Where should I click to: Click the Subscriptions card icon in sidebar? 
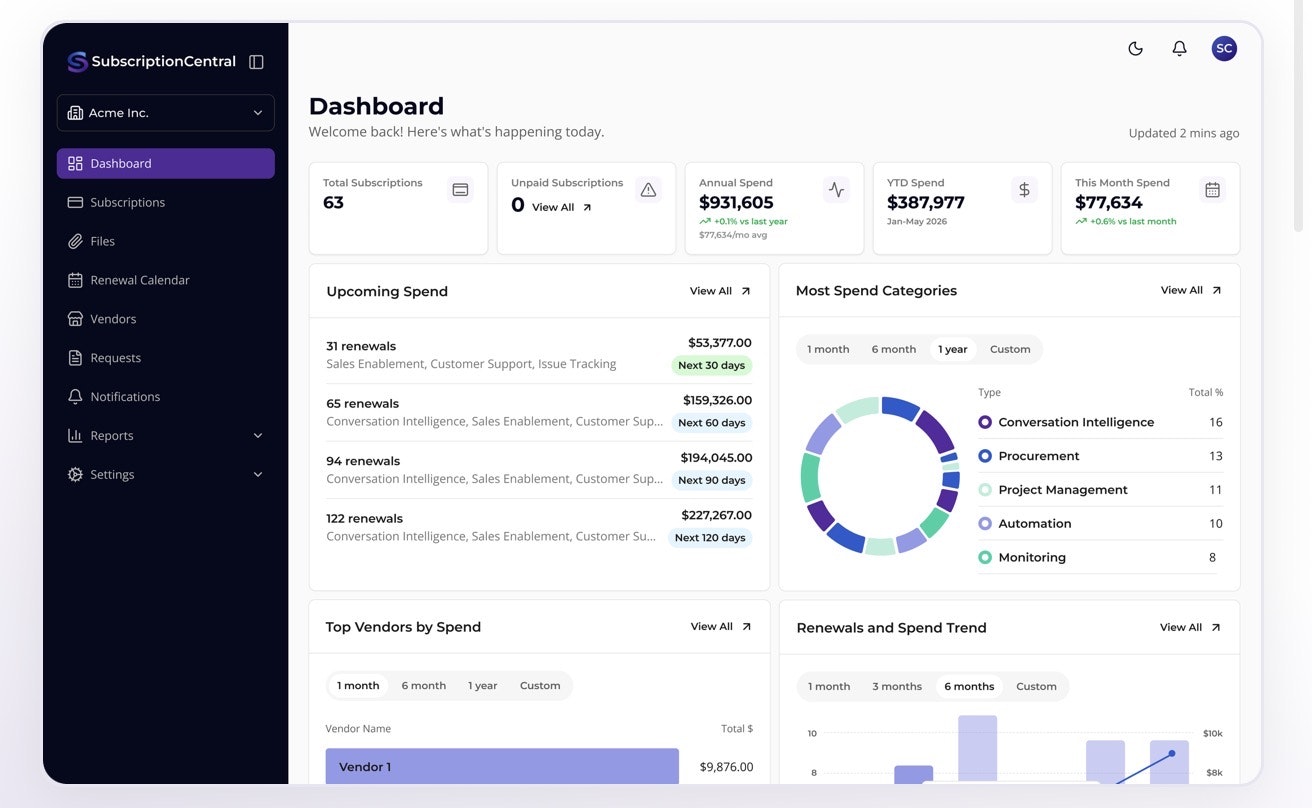(75, 202)
